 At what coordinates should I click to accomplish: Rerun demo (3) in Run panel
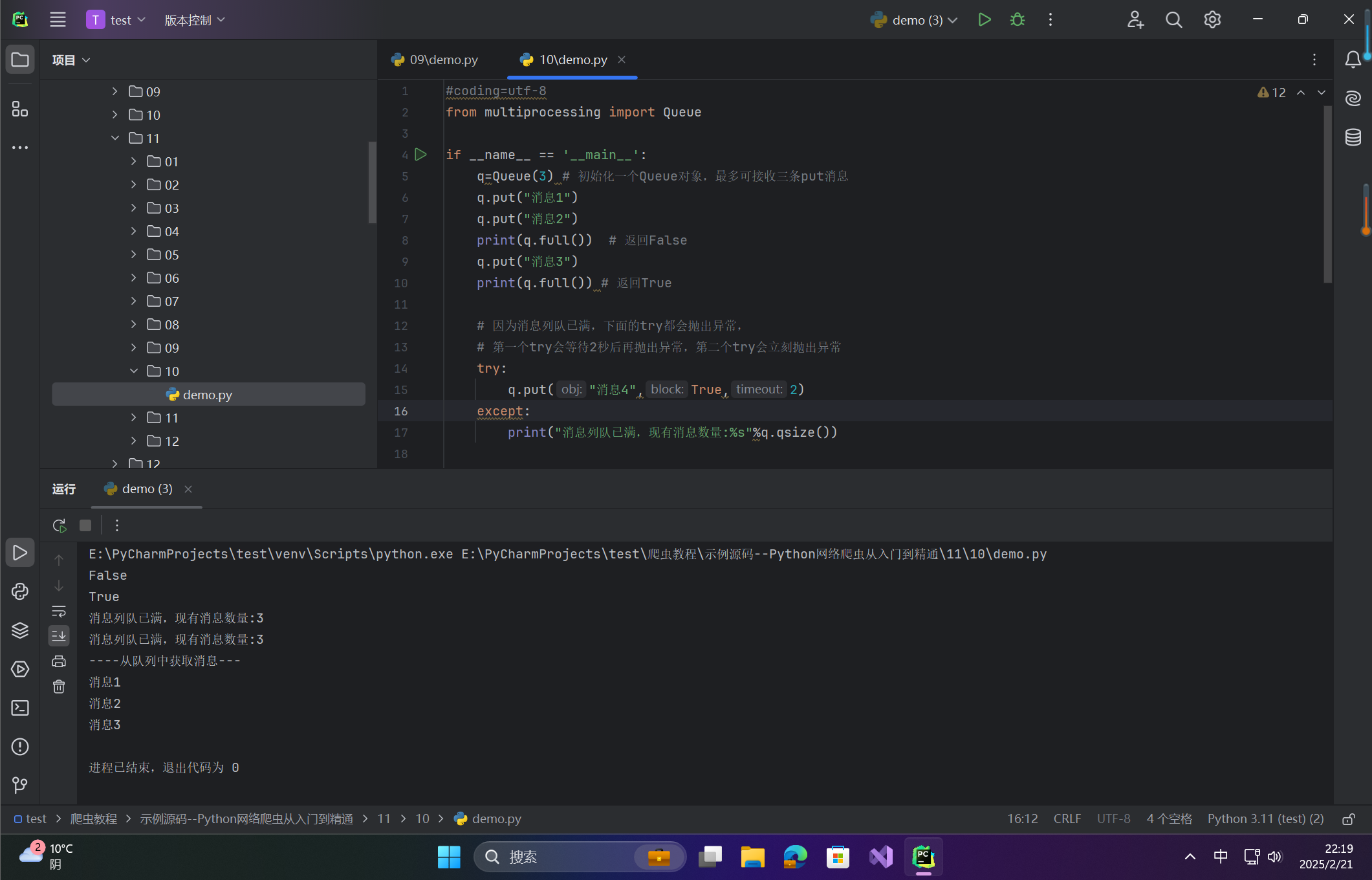(60, 525)
